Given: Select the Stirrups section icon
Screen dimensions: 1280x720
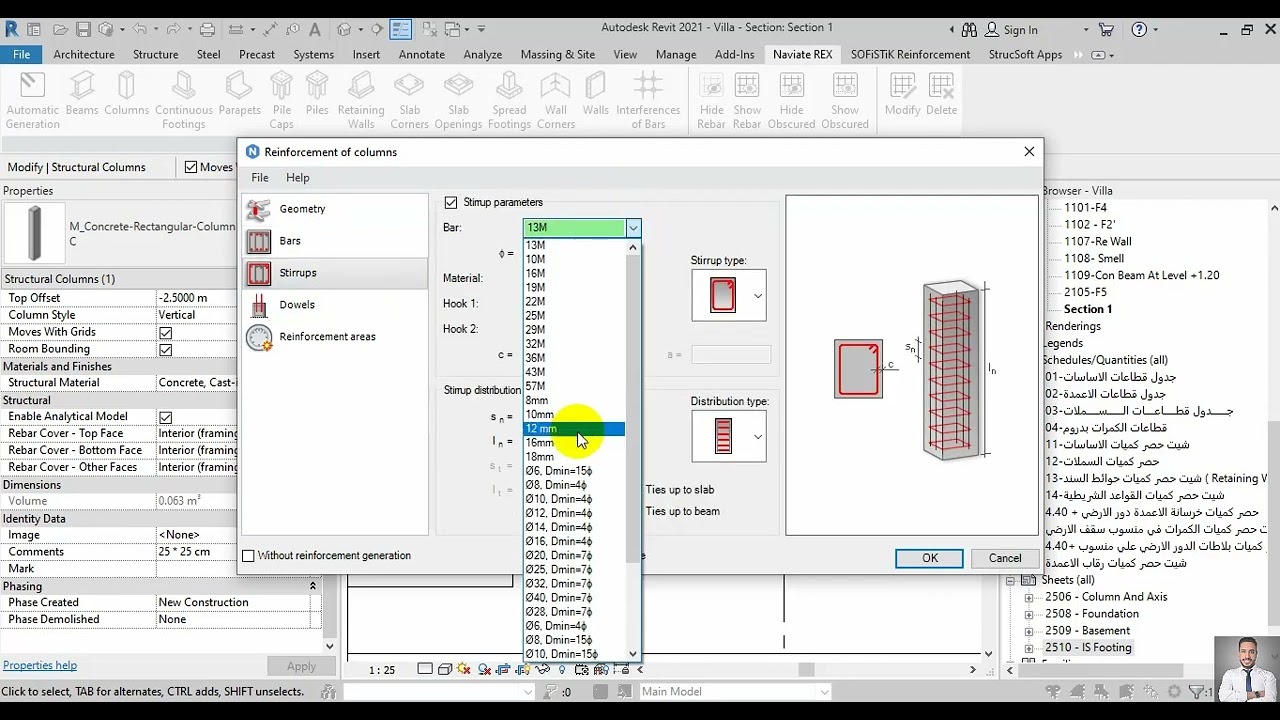Looking at the screenshot, I should point(259,273).
